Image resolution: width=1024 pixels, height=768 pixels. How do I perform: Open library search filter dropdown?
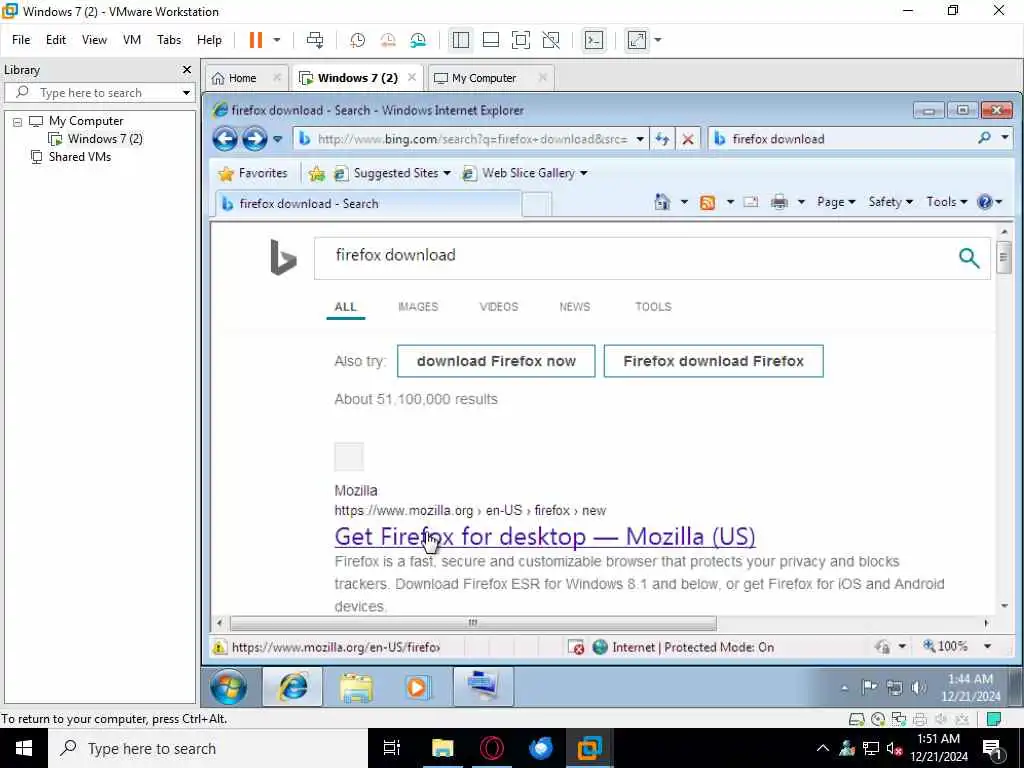click(x=186, y=93)
